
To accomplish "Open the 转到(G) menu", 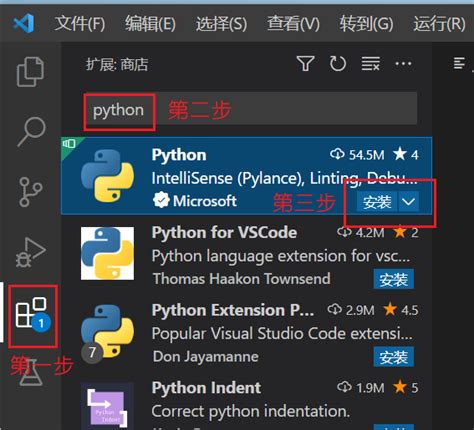I will [366, 24].
